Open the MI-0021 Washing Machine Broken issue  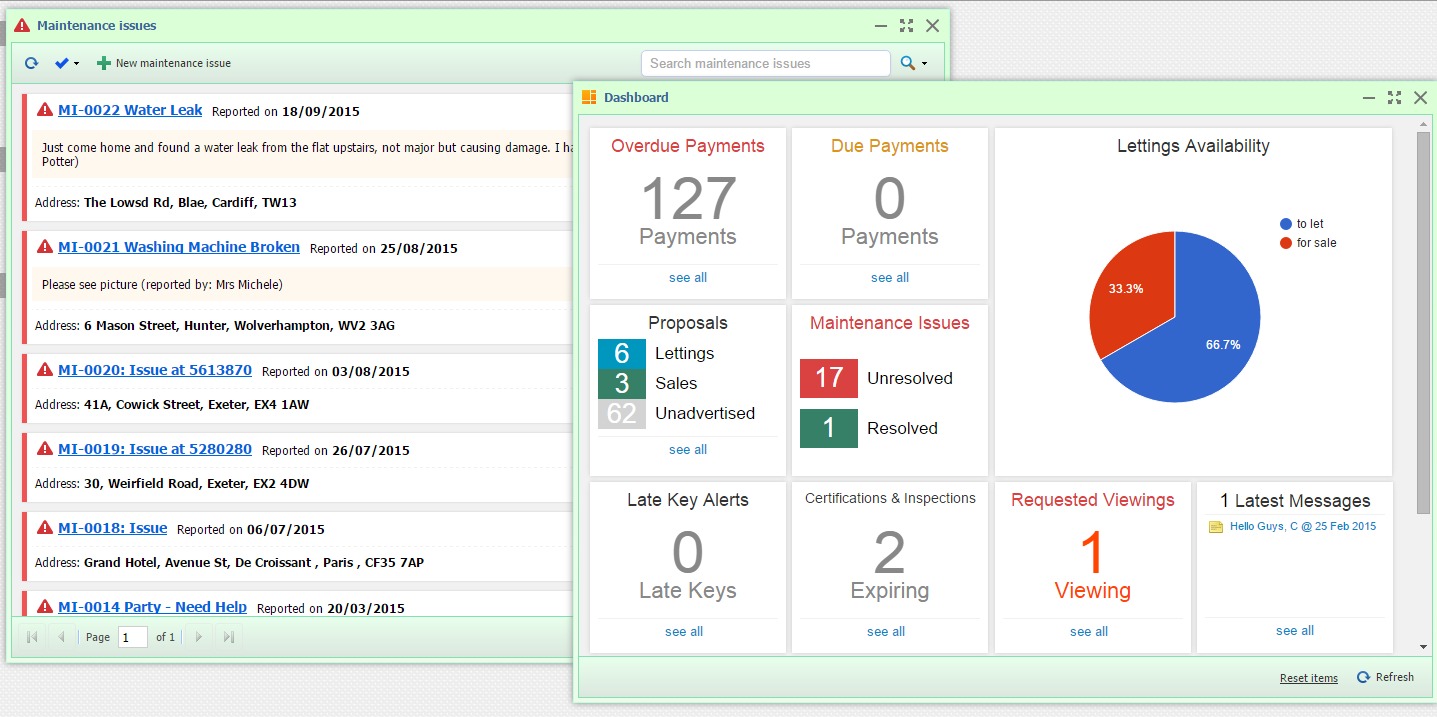pyautogui.click(x=179, y=247)
